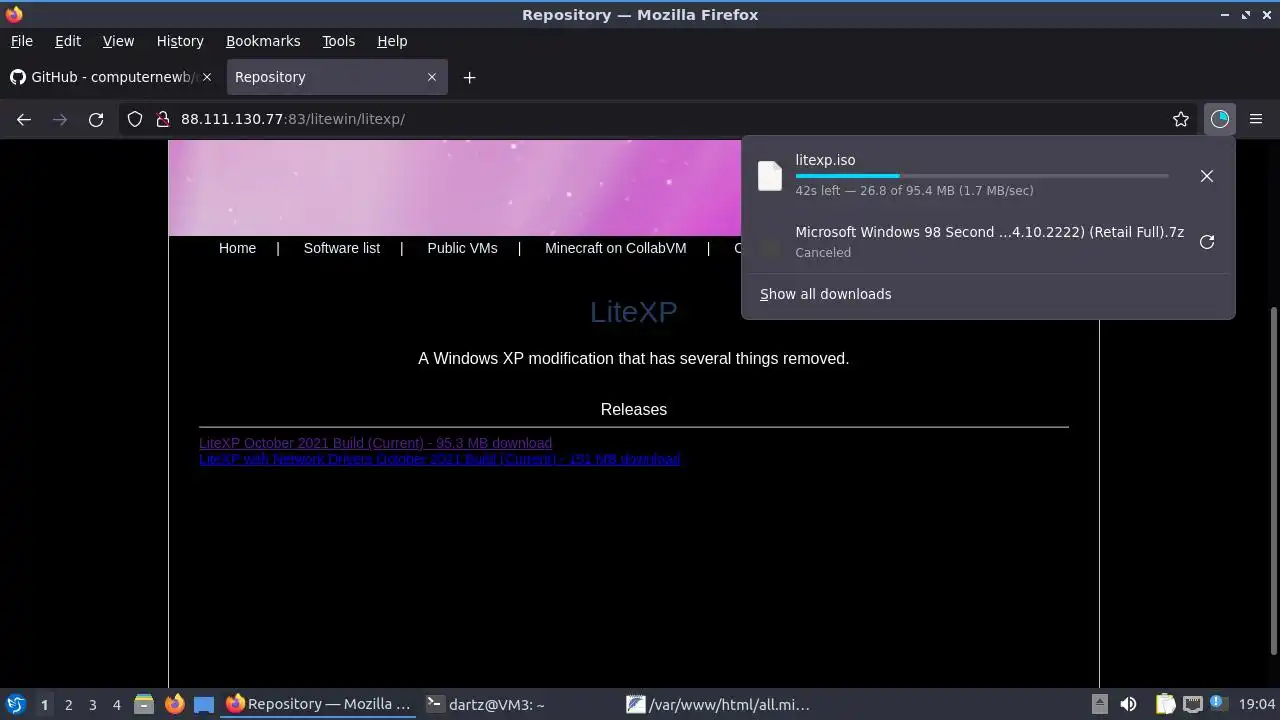Switch to /var/www/html editor window
1280x720 pixels.
[x=720, y=704]
